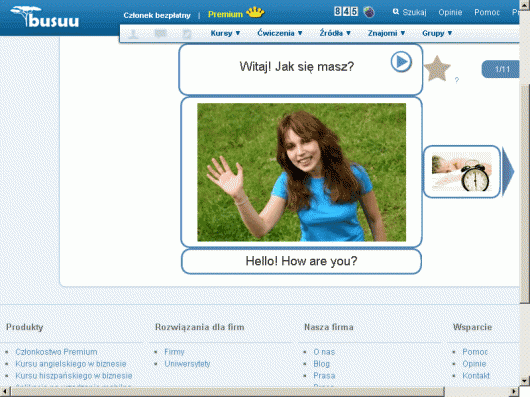The width and height of the screenshot is (530, 397).
Task: Click the Witaj! Jak się masz? phrase
Action: [x=297, y=66]
